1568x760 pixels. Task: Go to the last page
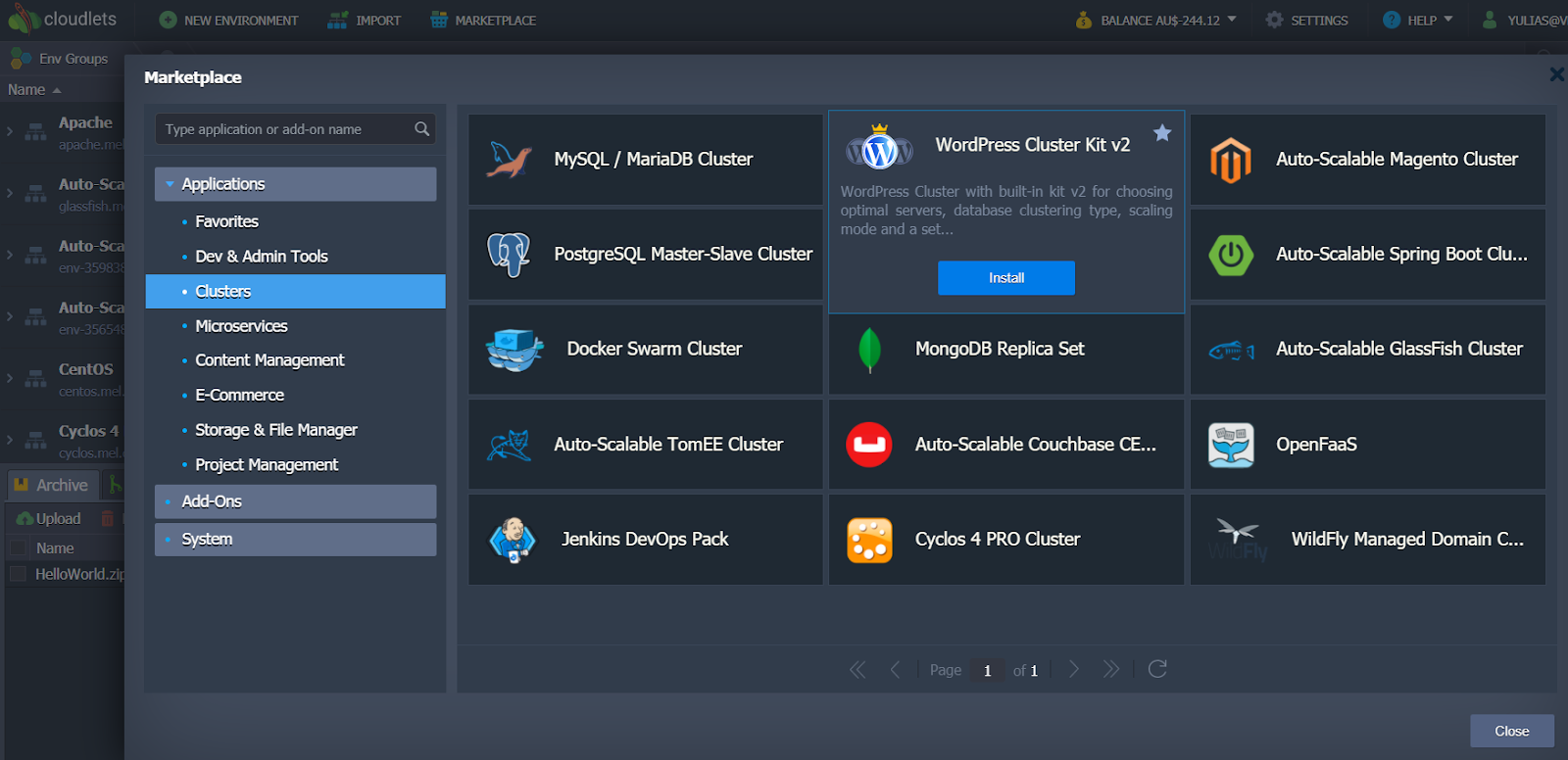(x=1110, y=669)
